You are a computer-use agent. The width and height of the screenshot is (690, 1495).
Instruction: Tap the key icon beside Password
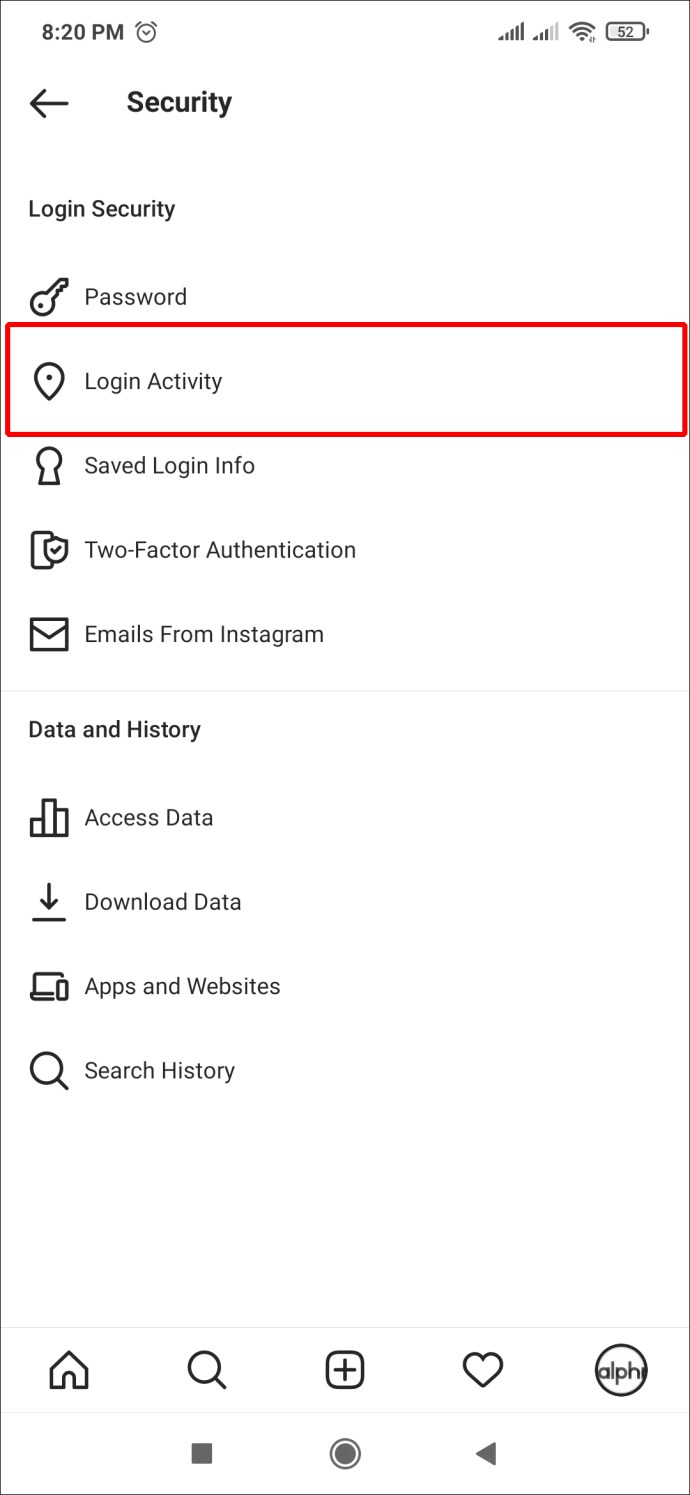[x=49, y=297]
